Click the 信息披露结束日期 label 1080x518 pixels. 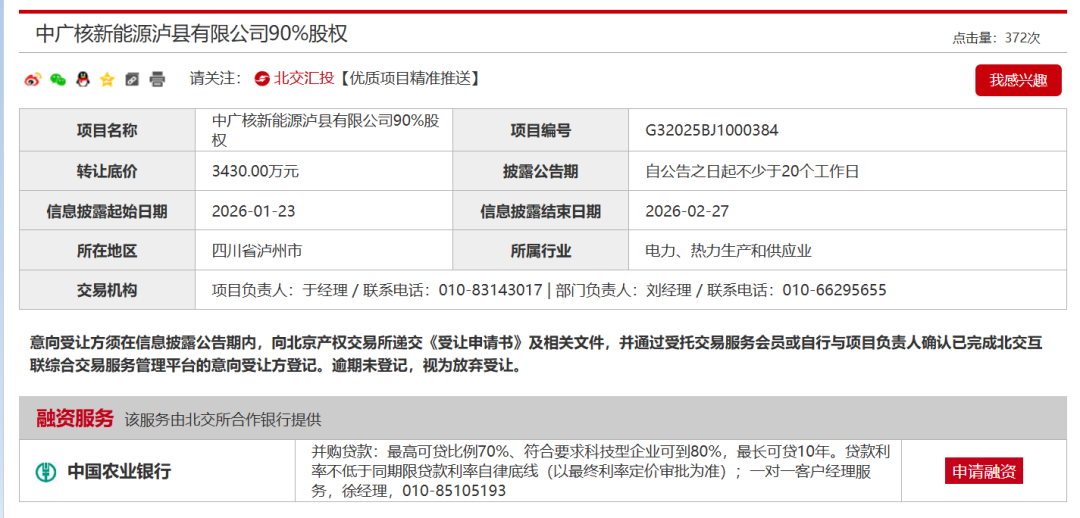click(x=540, y=211)
